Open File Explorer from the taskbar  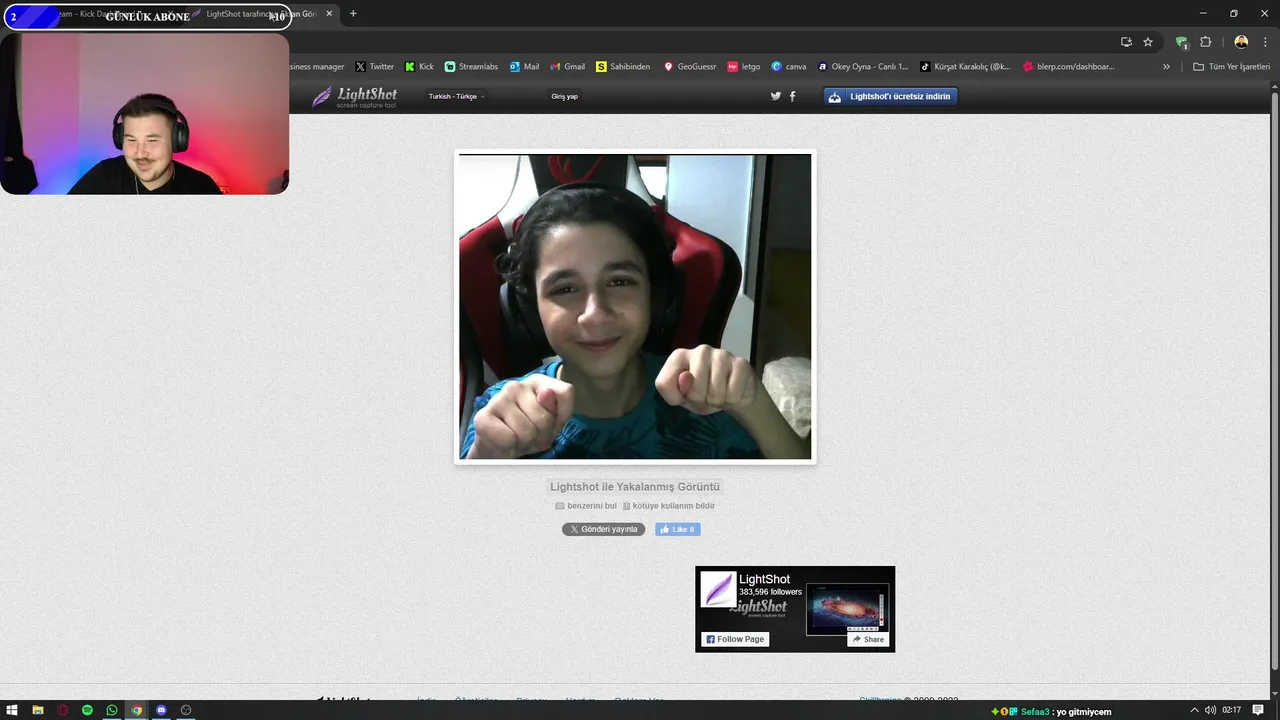coord(37,710)
